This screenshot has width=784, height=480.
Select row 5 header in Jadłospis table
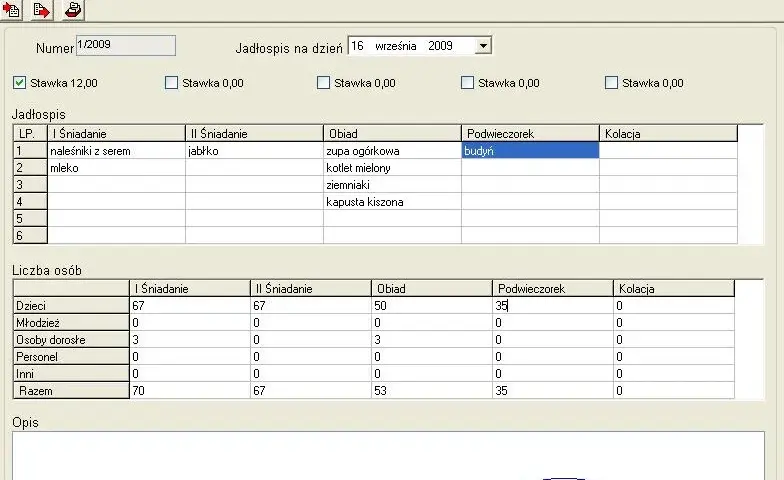(30, 218)
